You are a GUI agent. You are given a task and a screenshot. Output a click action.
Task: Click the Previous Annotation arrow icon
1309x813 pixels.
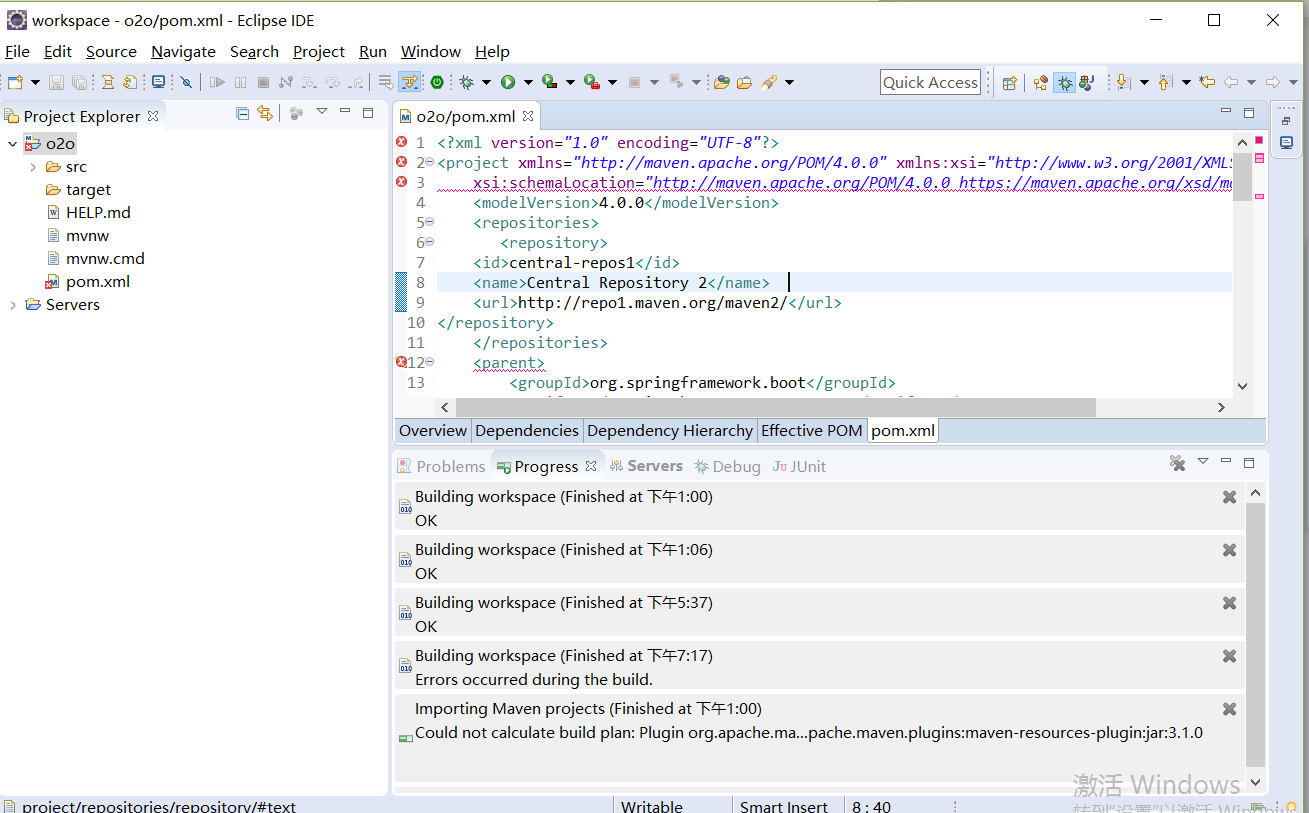click(x=1164, y=82)
